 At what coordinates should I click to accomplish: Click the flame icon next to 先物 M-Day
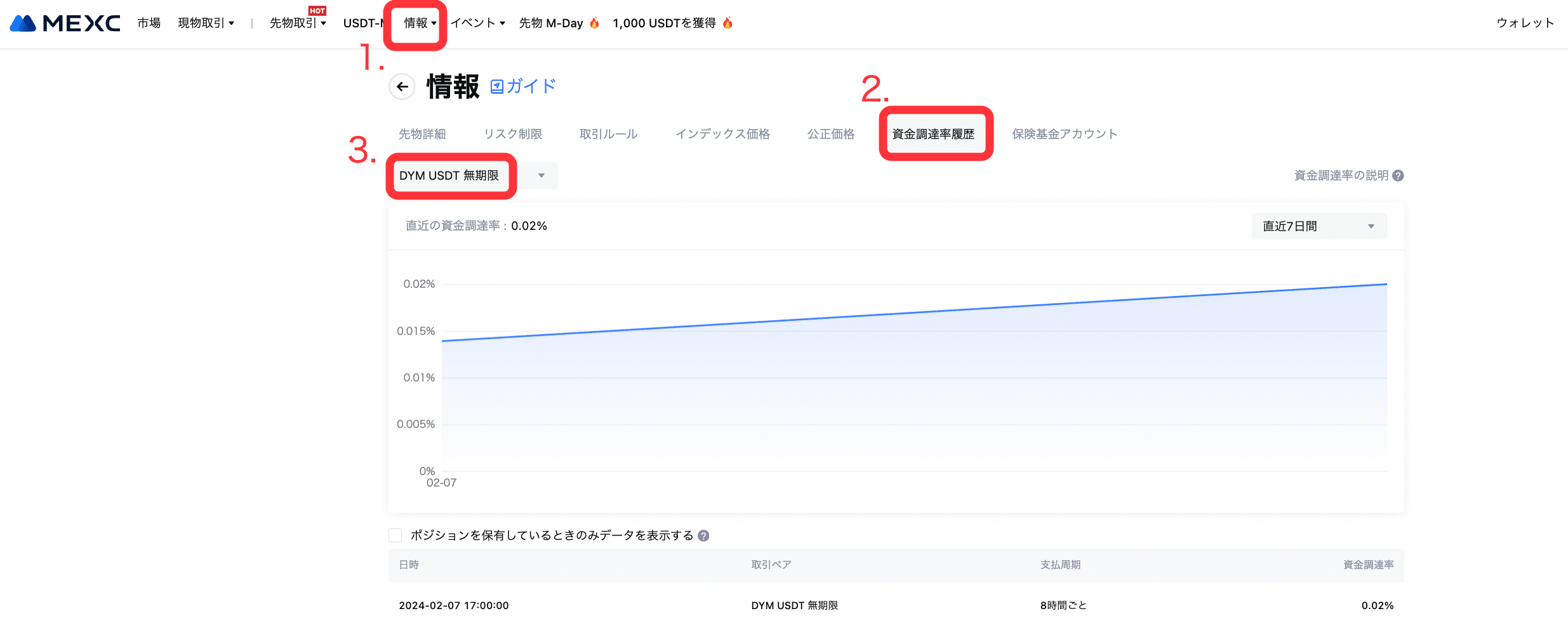coord(594,24)
